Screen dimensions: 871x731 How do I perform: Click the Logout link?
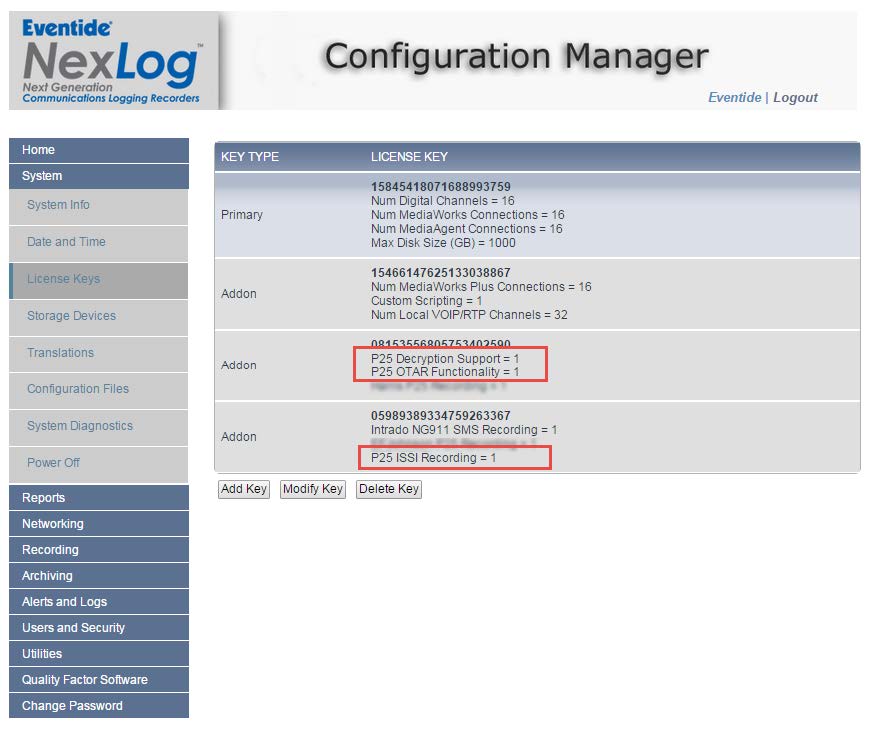tap(795, 97)
